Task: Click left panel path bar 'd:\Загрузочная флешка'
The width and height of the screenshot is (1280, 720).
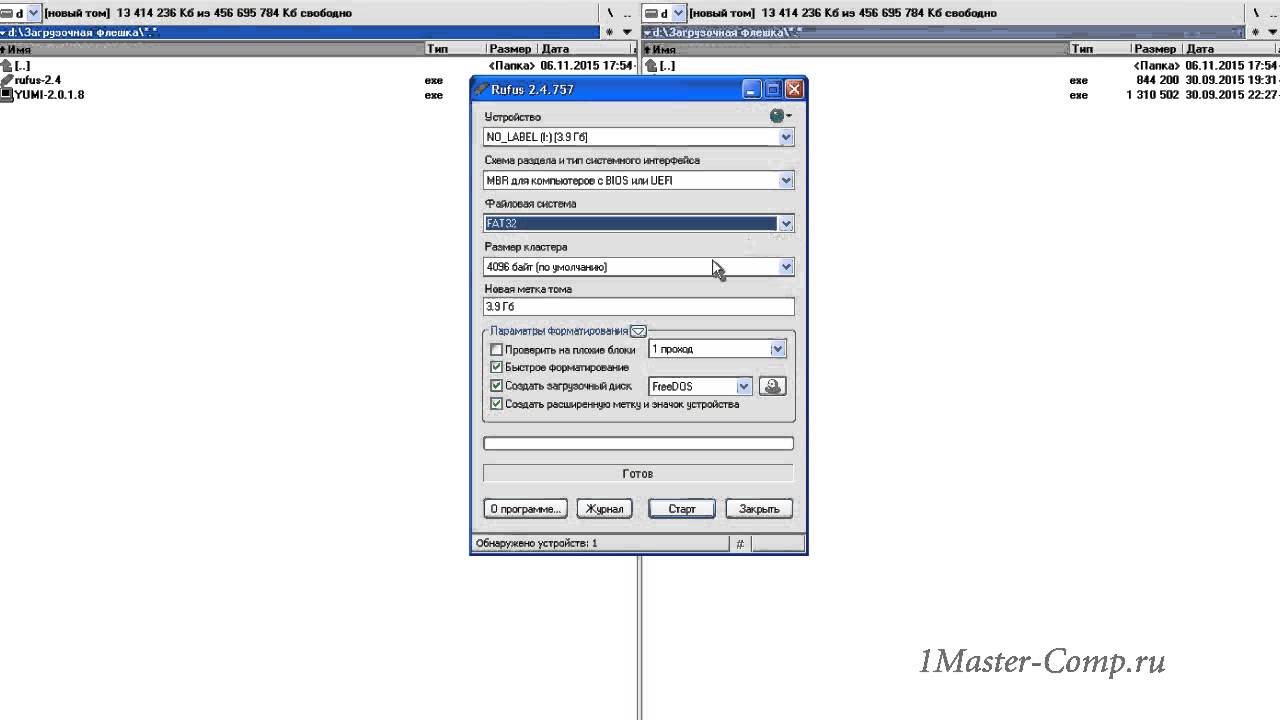Action: [300, 32]
